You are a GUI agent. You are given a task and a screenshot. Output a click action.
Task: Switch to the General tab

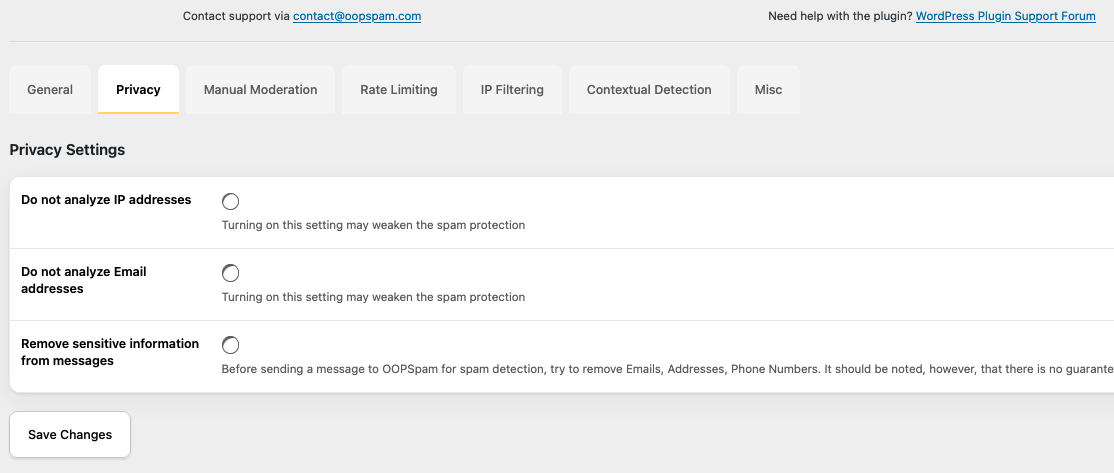(x=50, y=90)
